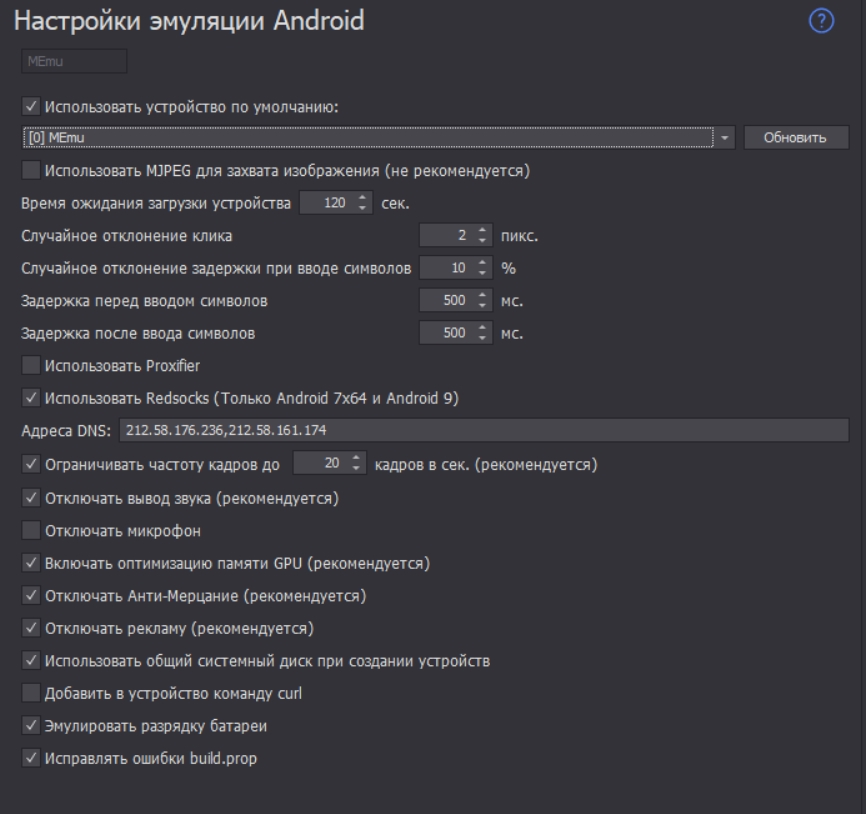Viewport: 866px width, 814px height.
Task: Toggle Использовать устройство по умолчанию checkbox
Action: click(x=30, y=107)
